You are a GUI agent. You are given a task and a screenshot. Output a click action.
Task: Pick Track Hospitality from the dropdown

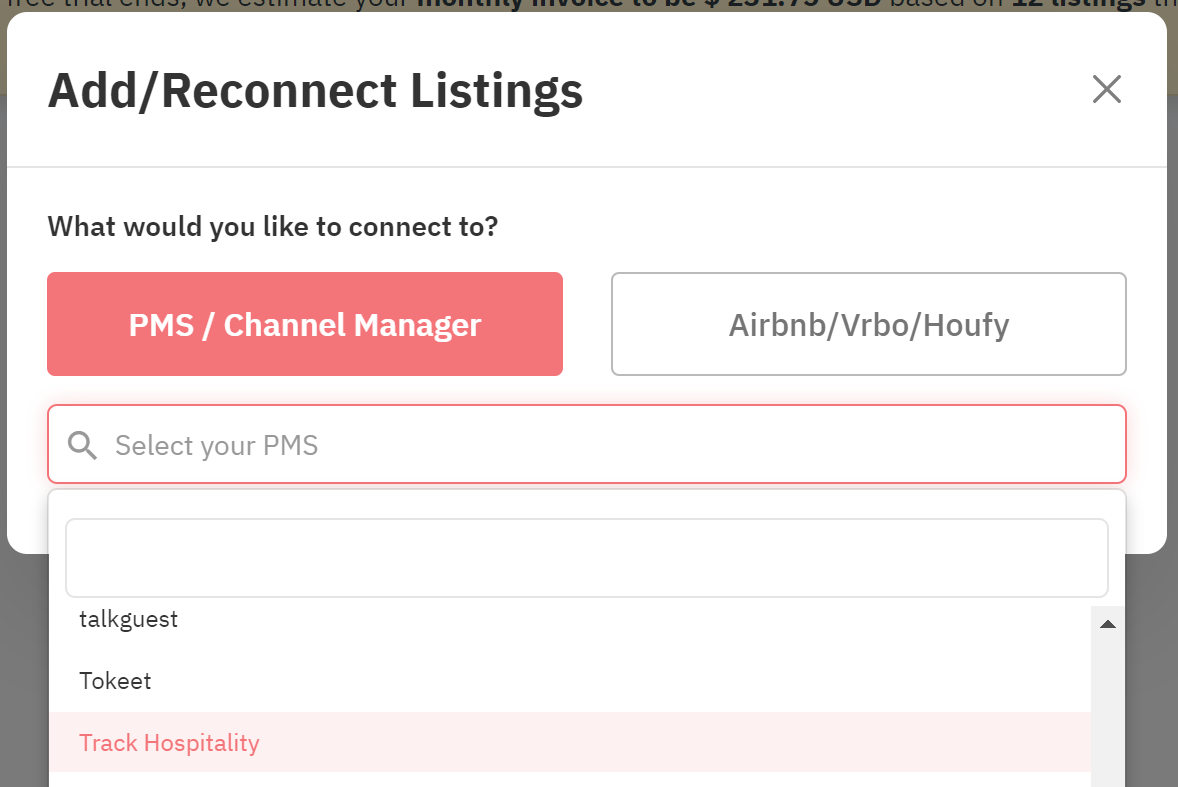click(x=569, y=743)
